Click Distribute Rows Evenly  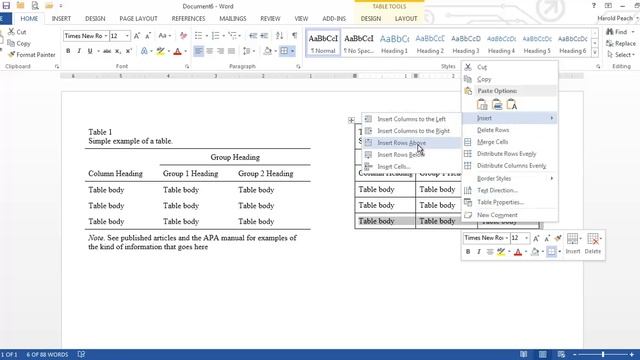pos(510,154)
